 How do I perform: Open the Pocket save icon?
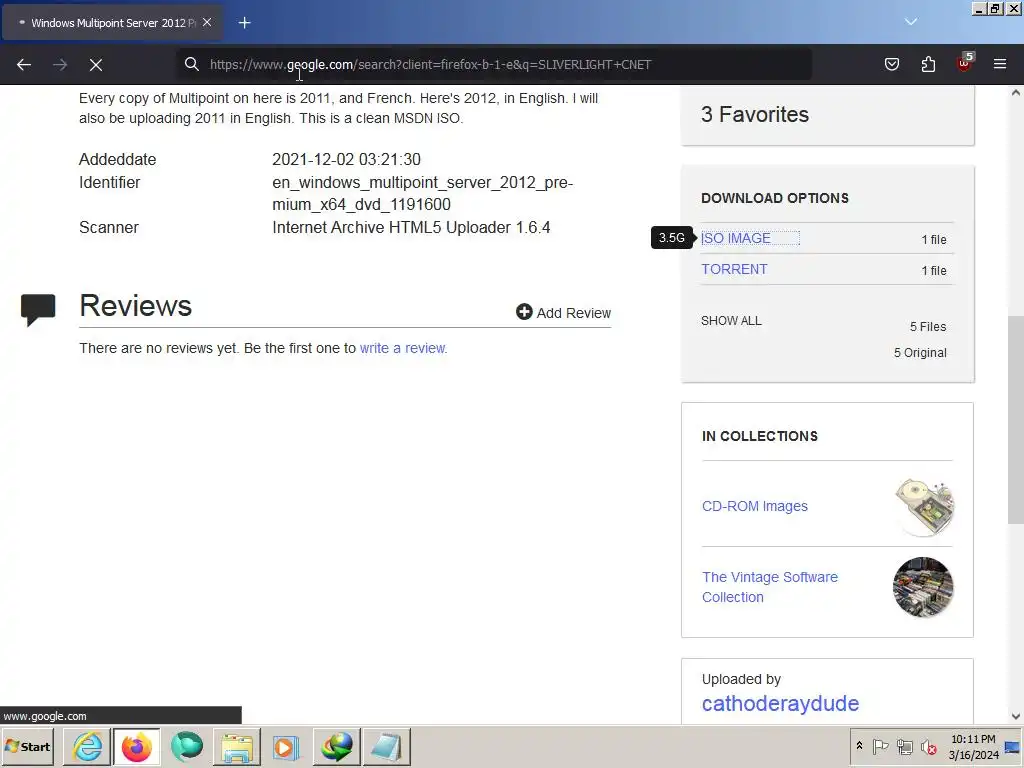point(891,64)
